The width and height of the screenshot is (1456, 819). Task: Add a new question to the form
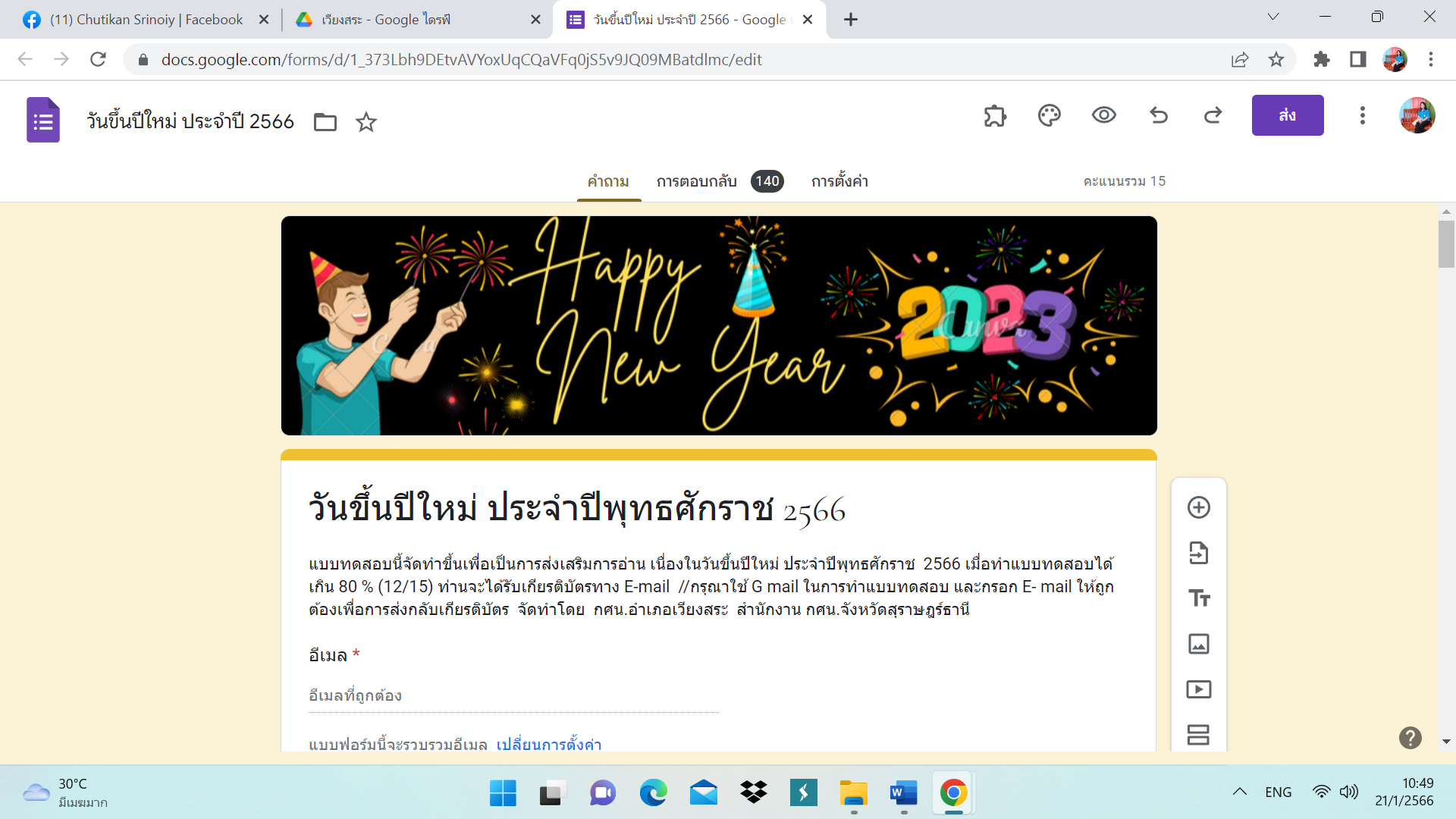click(x=1199, y=507)
